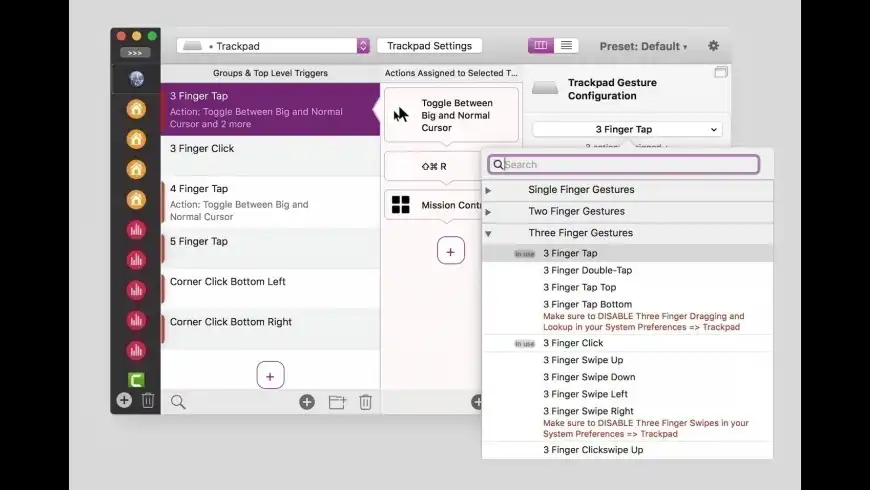Select the ⇧⌘R shortcut action

click(433, 166)
